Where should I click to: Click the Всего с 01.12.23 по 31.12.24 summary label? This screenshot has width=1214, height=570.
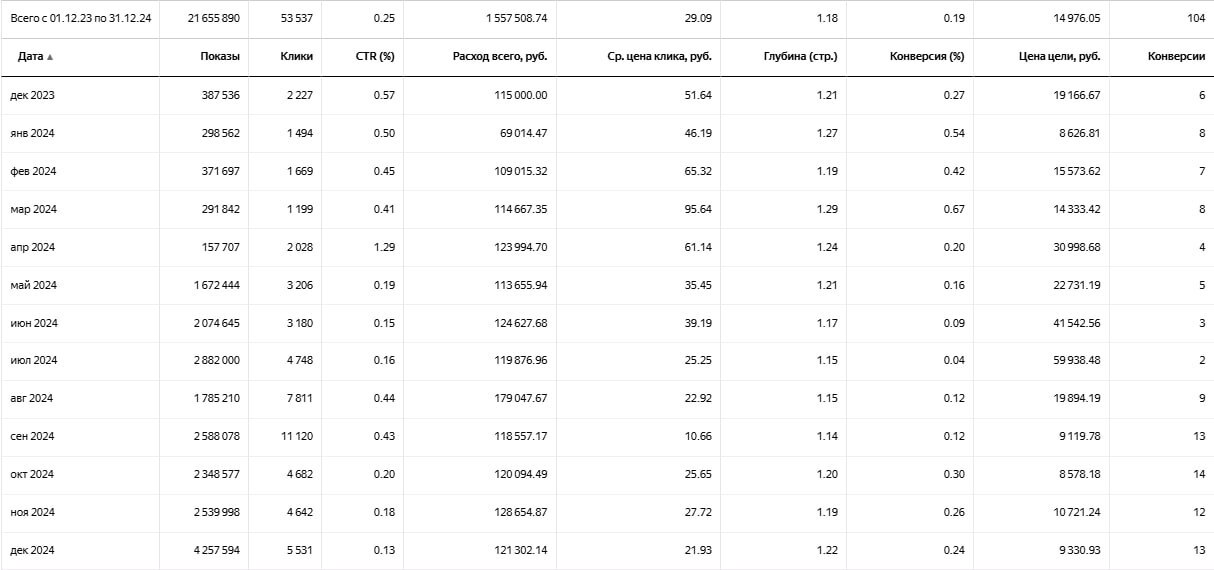tap(80, 19)
